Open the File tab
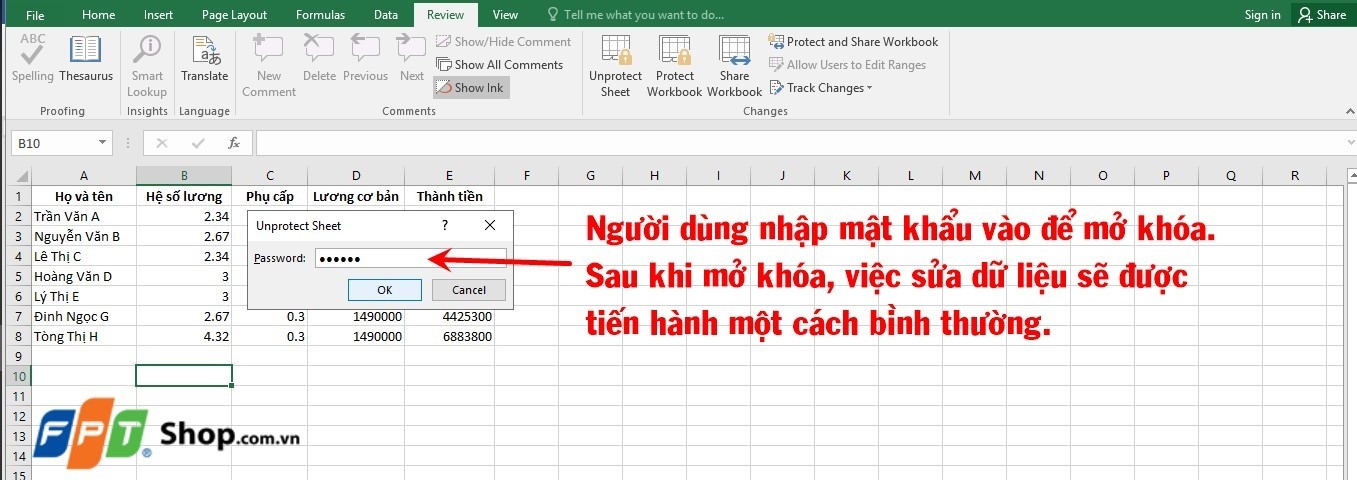1357x480 pixels. click(x=35, y=15)
